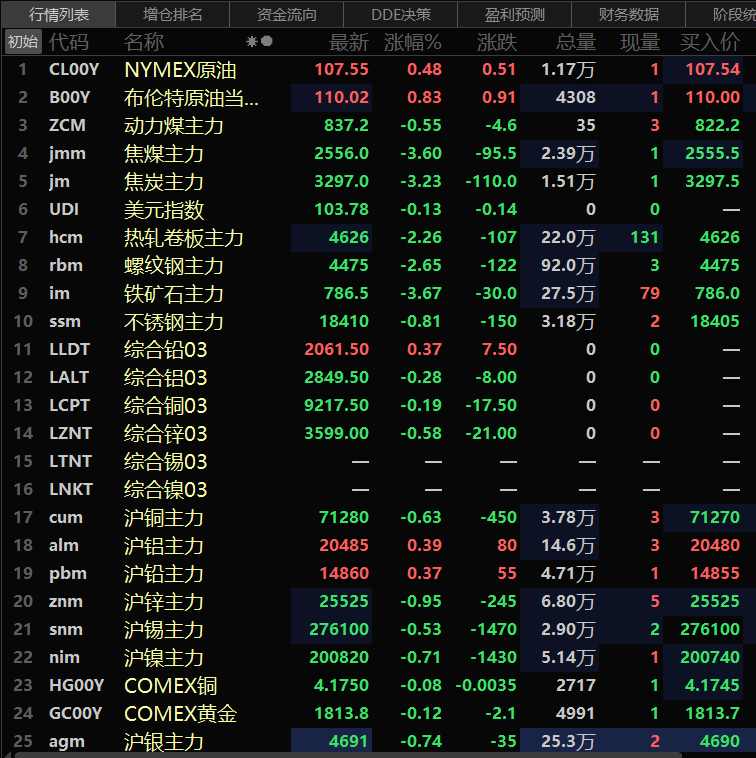Viewport: 756px width, 758px height.
Task: Select the DDE决策 tab
Action: [x=400, y=14]
